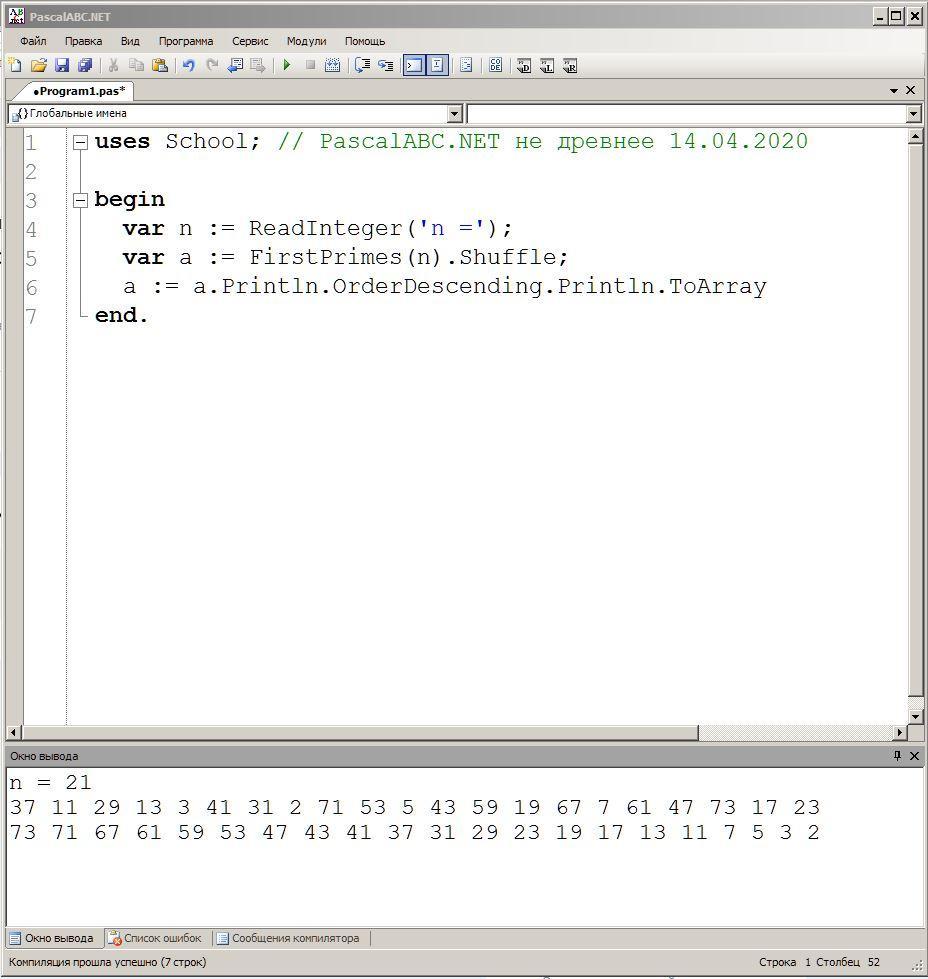Viewport: 928px width, 979px height.
Task: Toggle the input panel toolbar button
Action: (437, 65)
